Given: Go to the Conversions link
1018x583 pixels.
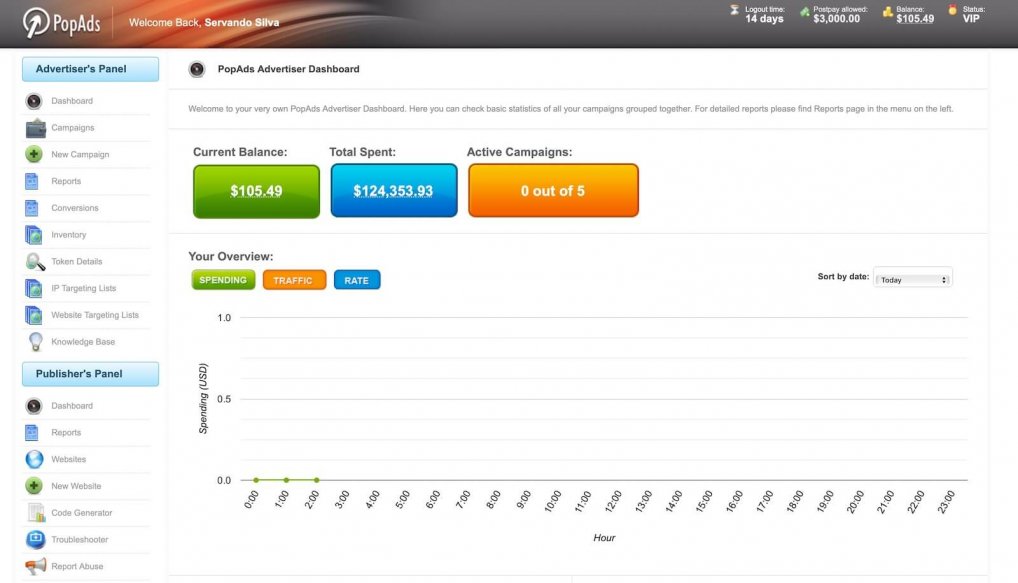Looking at the screenshot, I should pyautogui.click(x=75, y=208).
